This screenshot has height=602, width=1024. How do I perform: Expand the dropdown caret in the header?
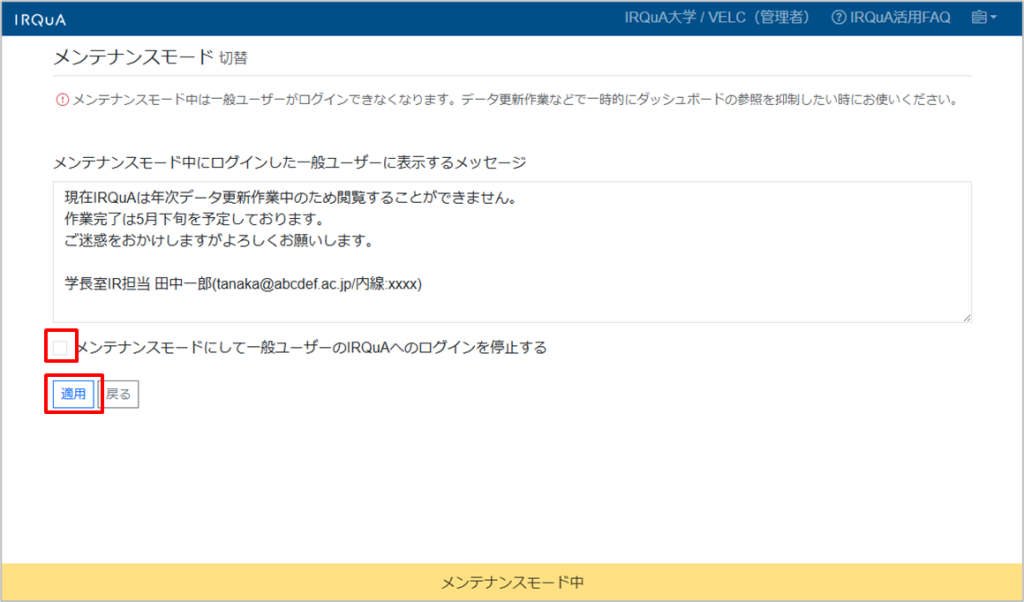(993, 18)
